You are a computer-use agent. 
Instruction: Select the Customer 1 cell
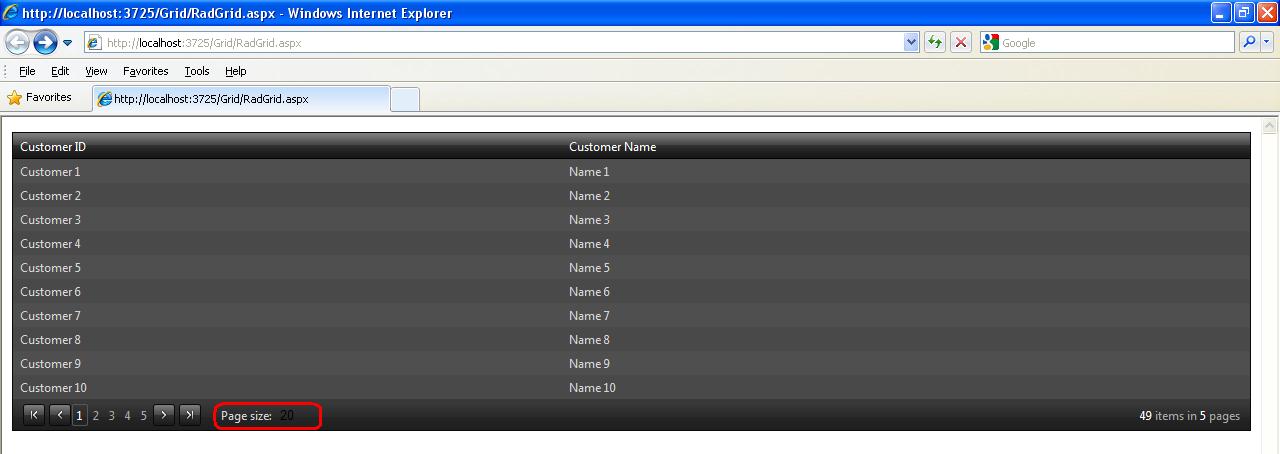tap(287, 172)
